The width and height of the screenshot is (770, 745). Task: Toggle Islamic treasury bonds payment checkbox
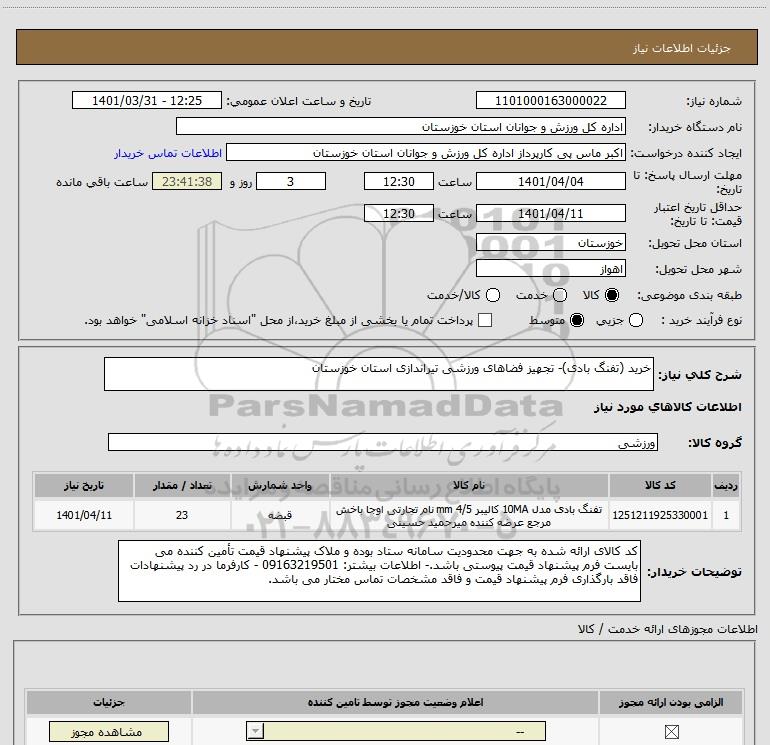tap(485, 320)
